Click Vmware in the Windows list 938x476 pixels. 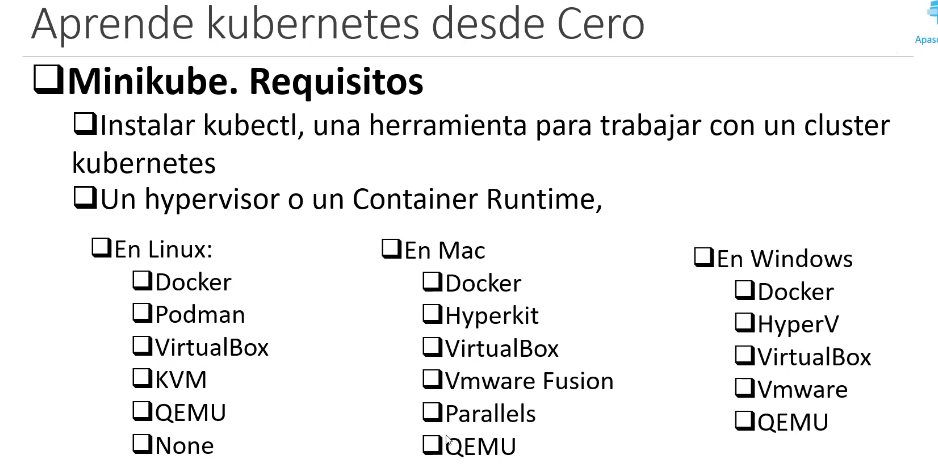tap(802, 389)
